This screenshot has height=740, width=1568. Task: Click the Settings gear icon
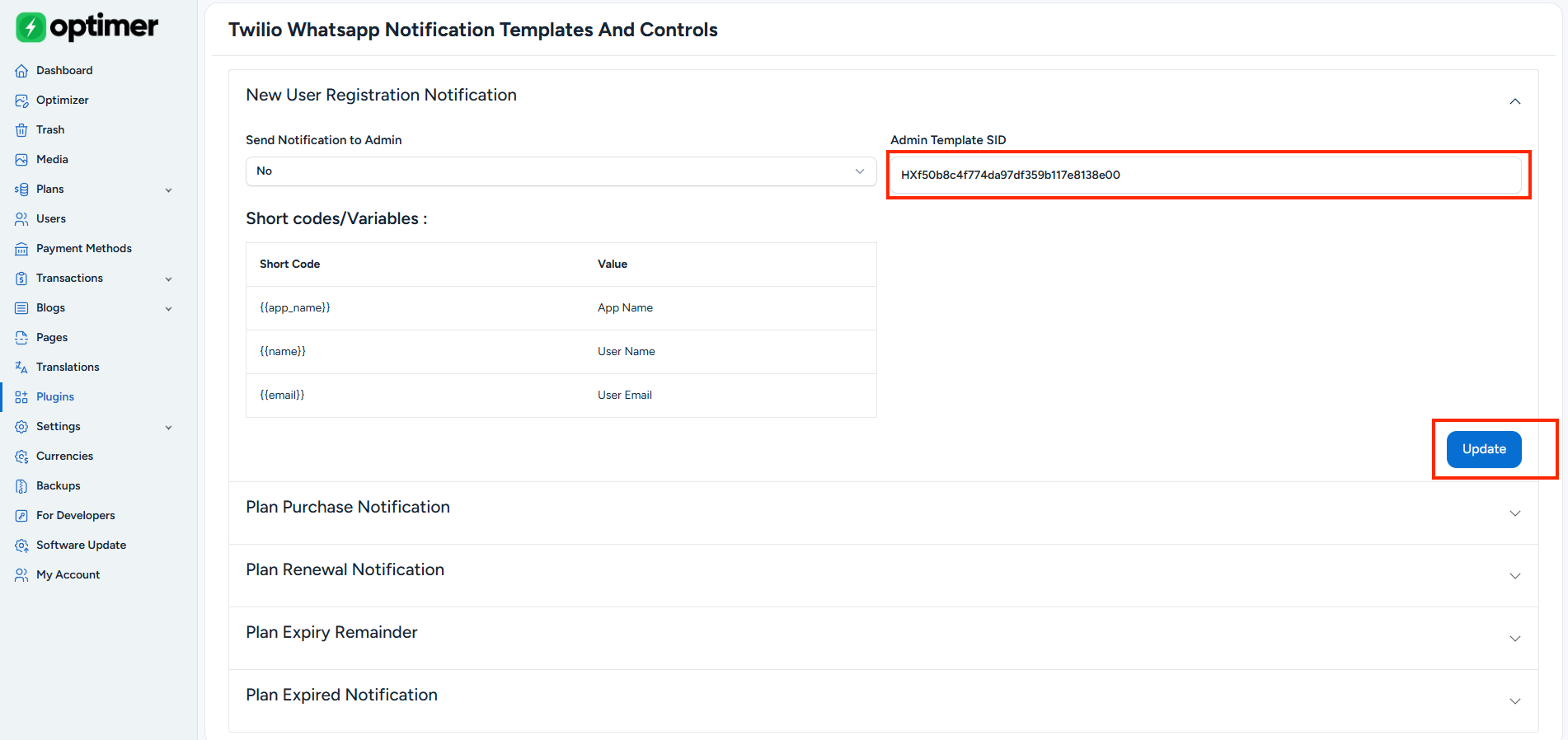(x=21, y=427)
